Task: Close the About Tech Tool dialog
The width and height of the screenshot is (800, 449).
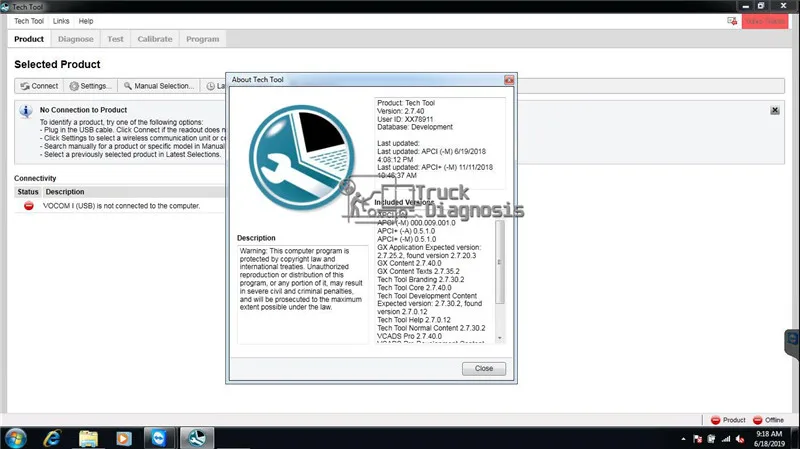Action: [484, 368]
